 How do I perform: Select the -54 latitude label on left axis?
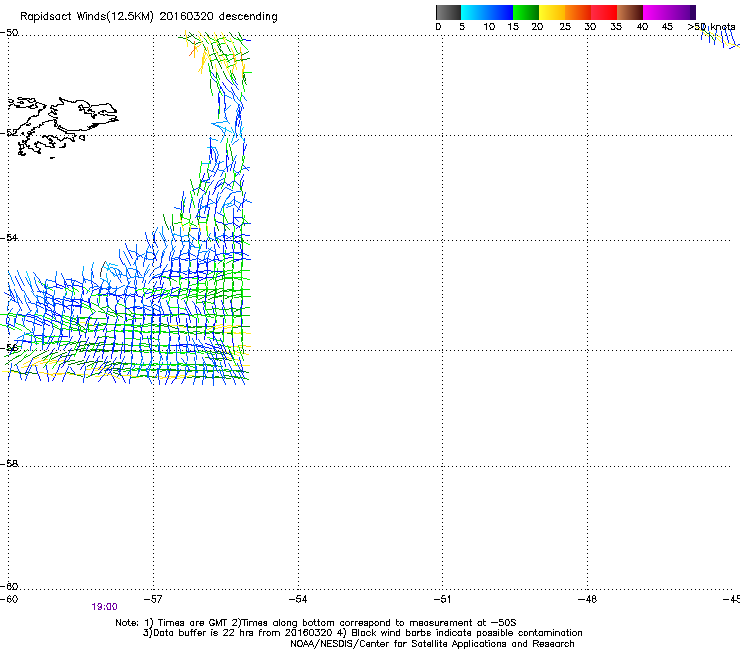[9, 237]
